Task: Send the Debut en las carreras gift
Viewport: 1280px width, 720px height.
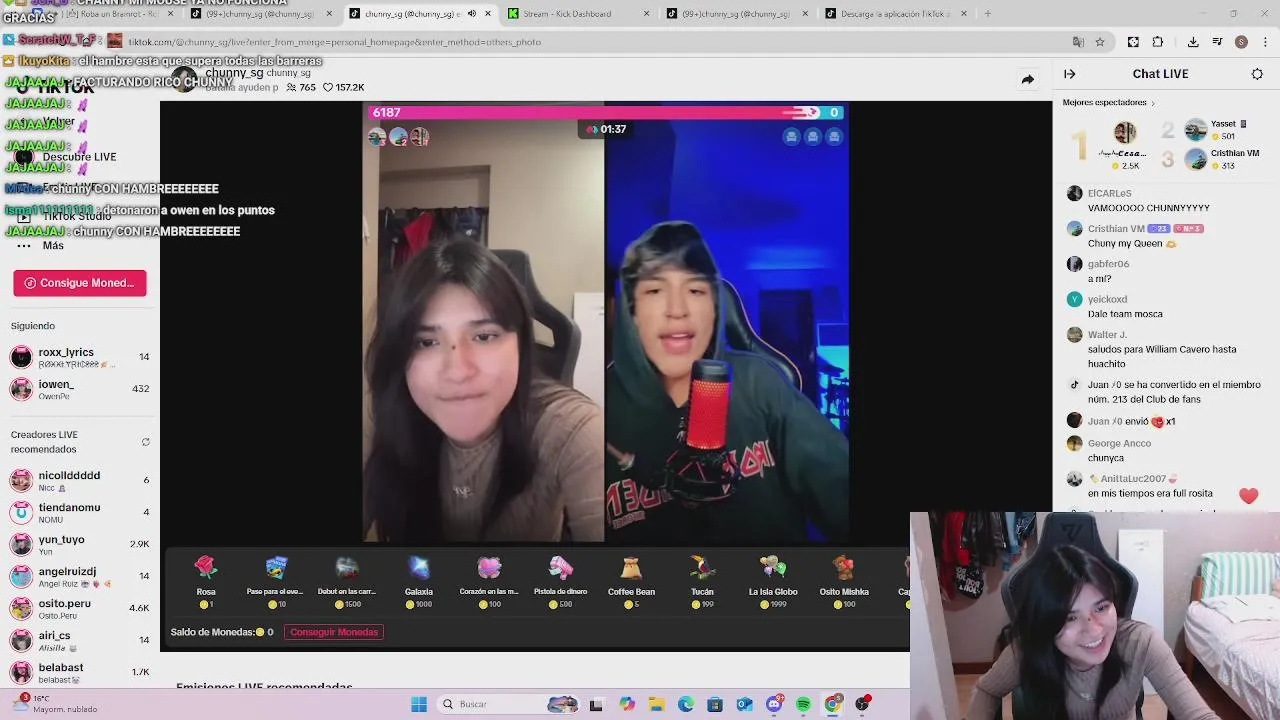Action: (x=347, y=581)
